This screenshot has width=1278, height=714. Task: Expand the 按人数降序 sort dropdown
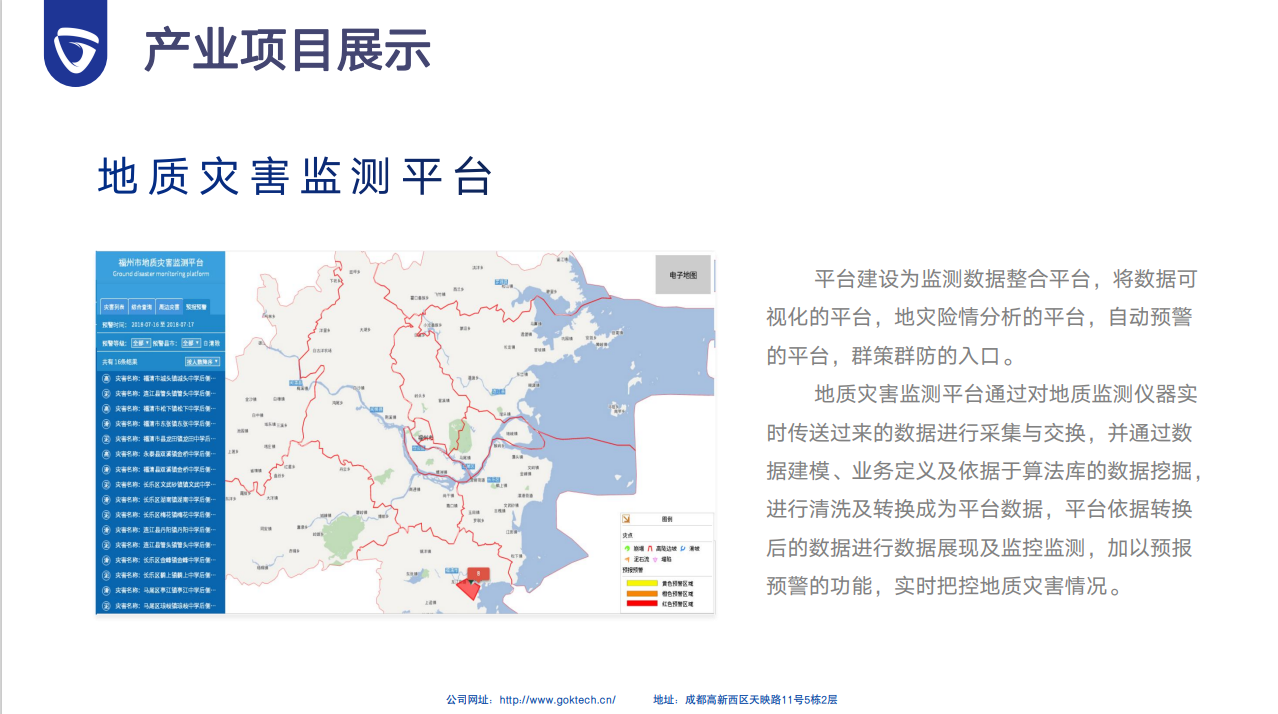click(x=201, y=361)
